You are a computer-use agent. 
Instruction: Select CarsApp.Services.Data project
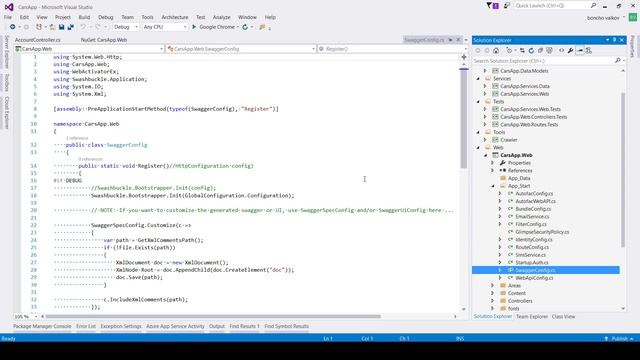pyautogui.click(x=525, y=87)
